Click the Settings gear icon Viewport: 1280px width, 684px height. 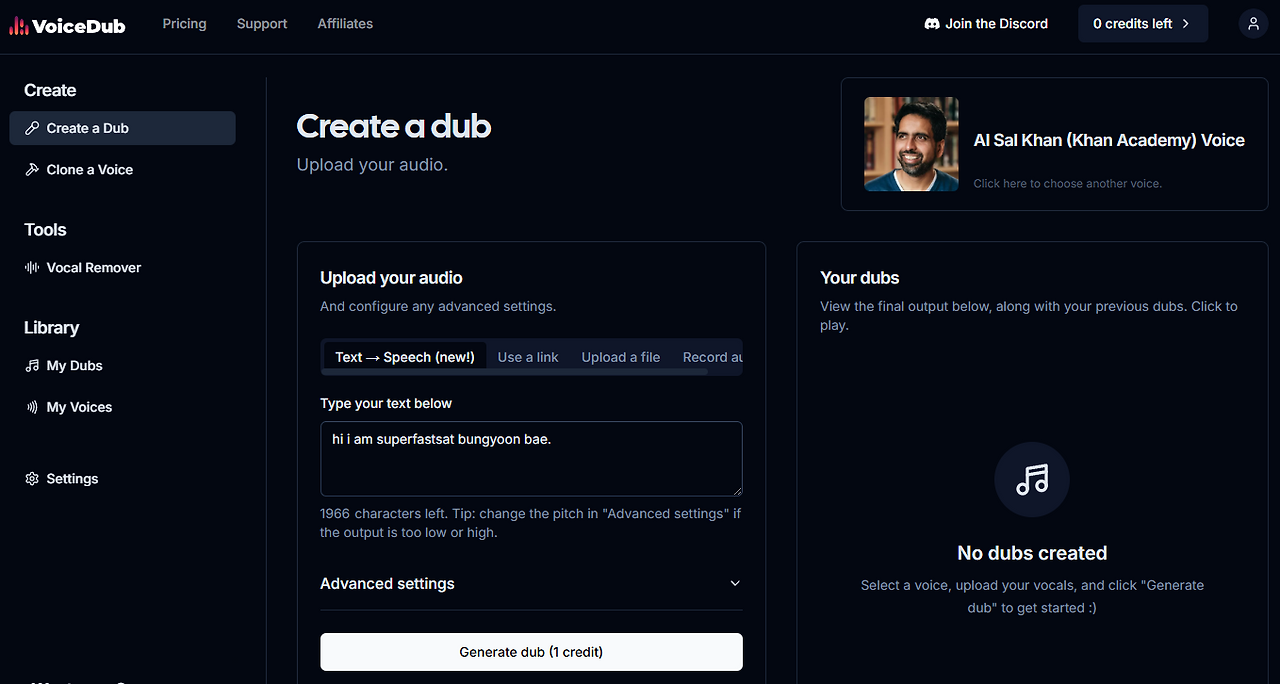(x=32, y=479)
